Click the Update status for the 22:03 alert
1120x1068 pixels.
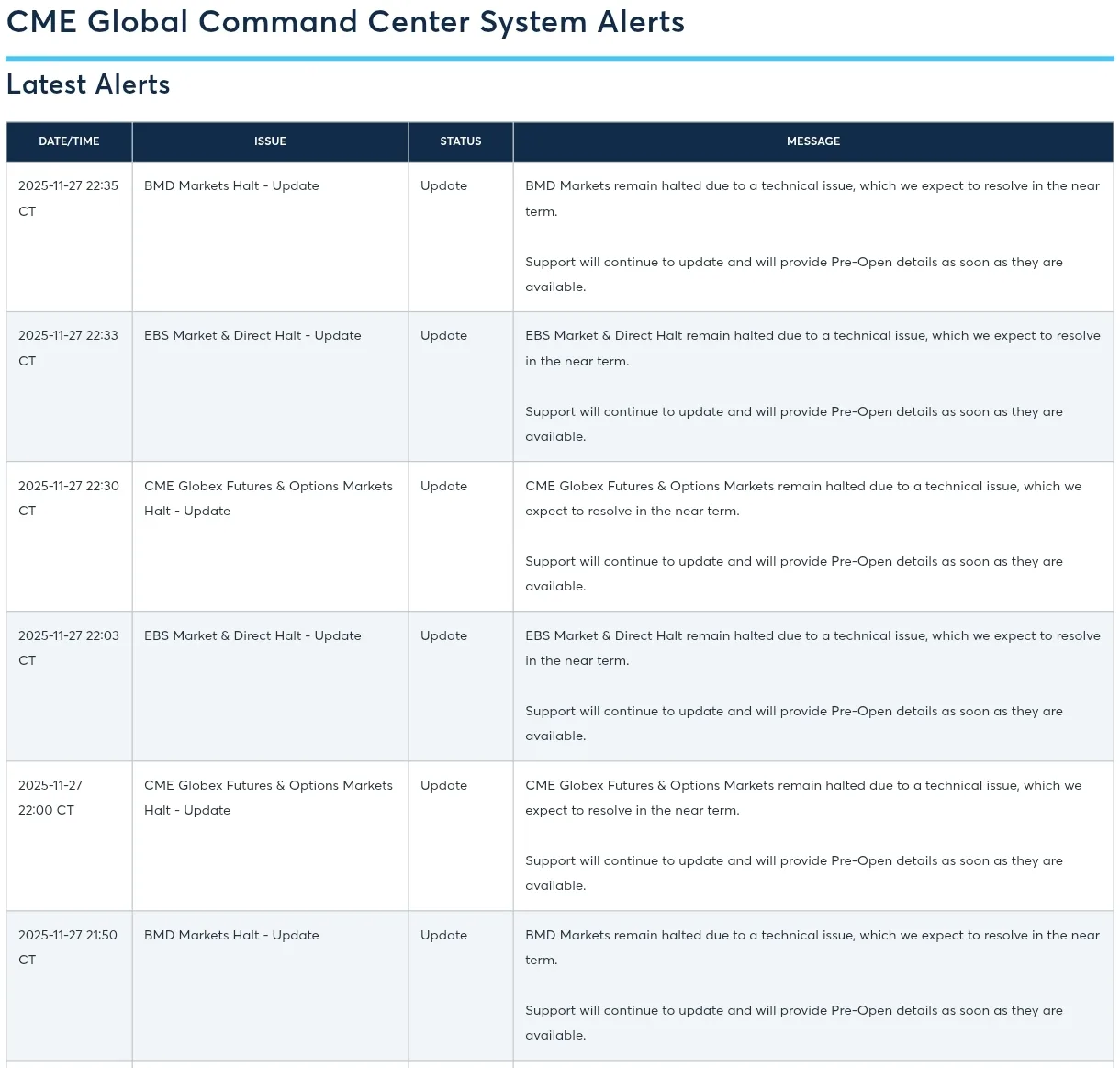click(443, 635)
